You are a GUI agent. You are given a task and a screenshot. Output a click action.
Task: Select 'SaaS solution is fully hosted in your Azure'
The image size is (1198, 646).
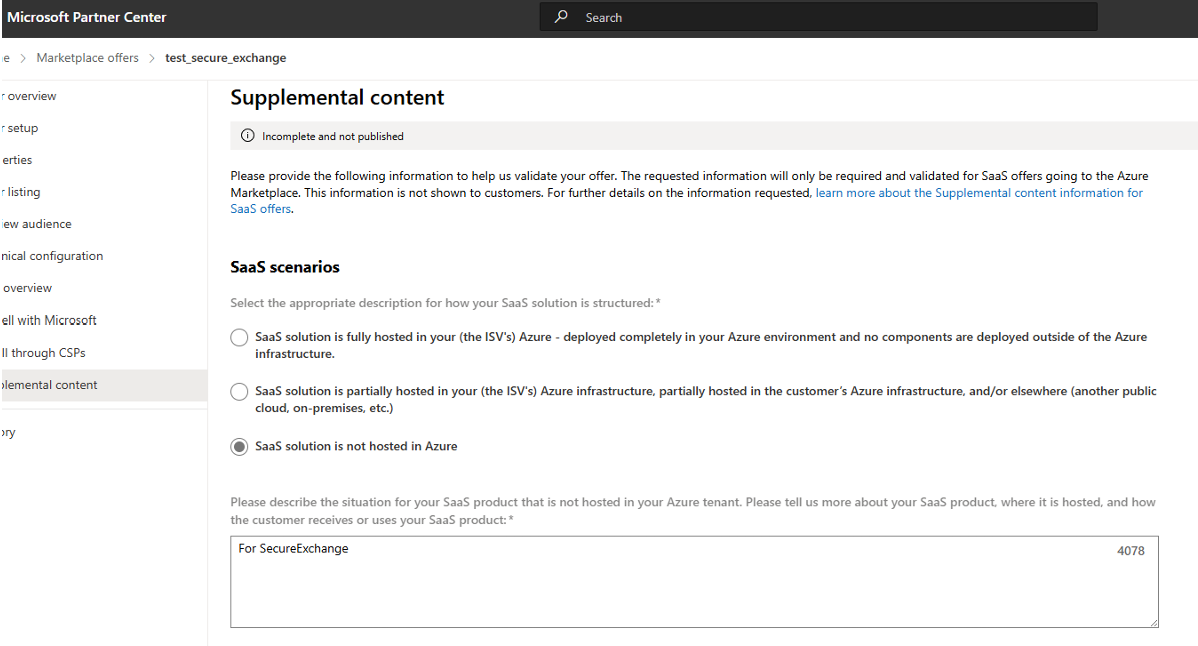239,337
